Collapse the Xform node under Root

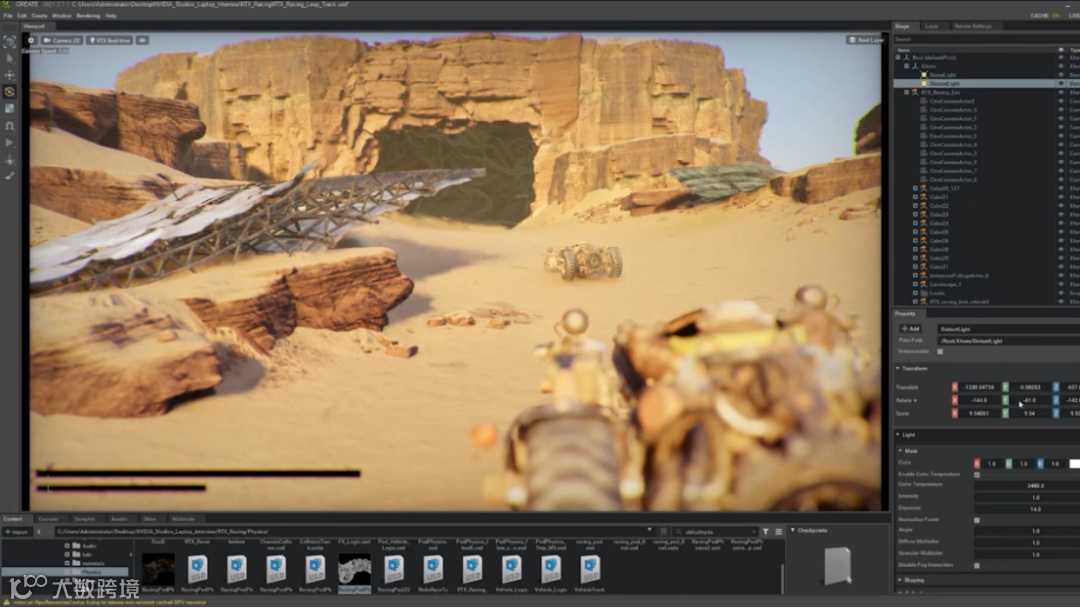(x=906, y=66)
